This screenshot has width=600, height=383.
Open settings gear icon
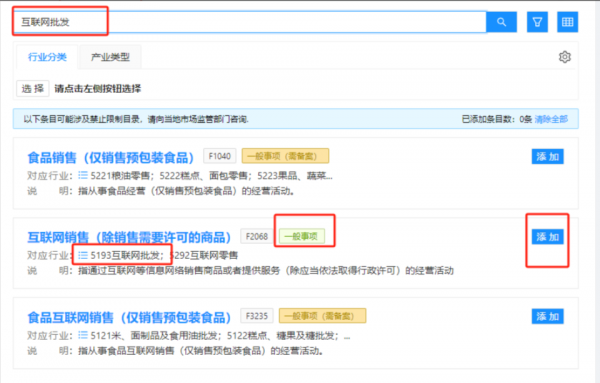564,57
